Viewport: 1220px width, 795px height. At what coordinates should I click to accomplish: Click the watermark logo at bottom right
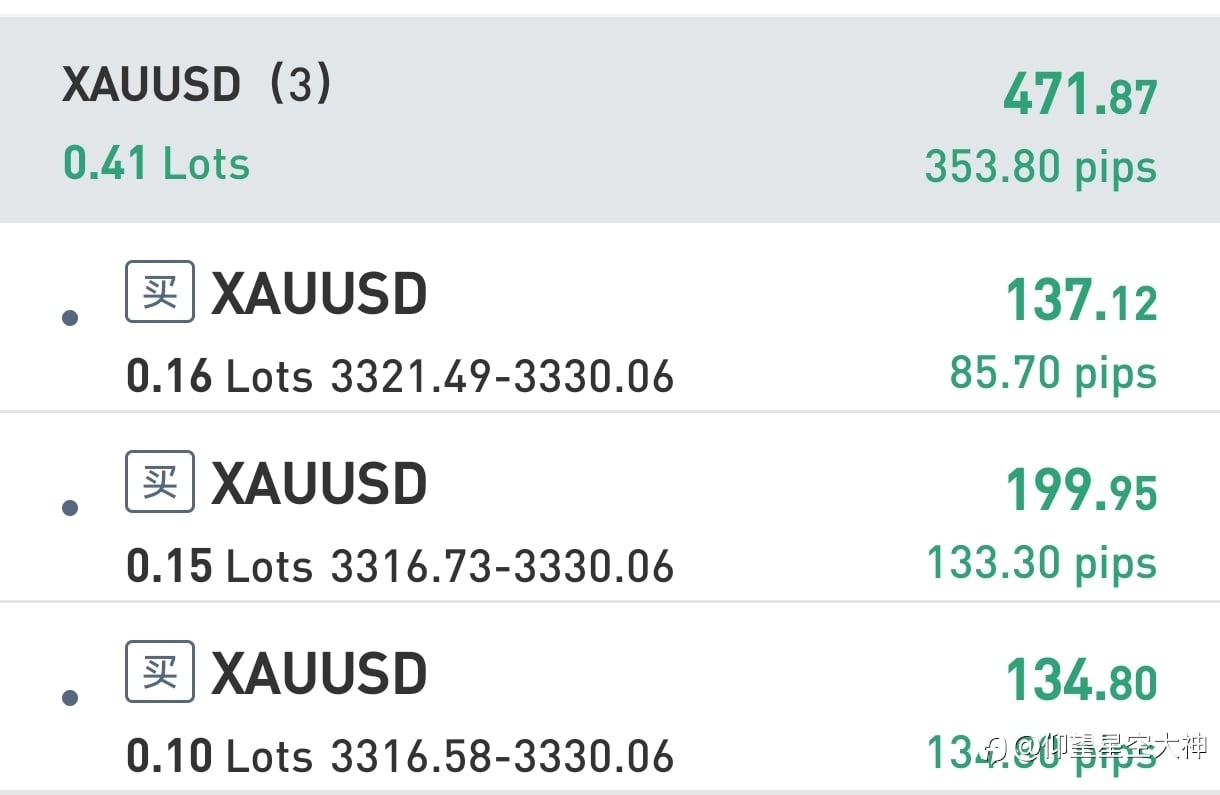1096,746
